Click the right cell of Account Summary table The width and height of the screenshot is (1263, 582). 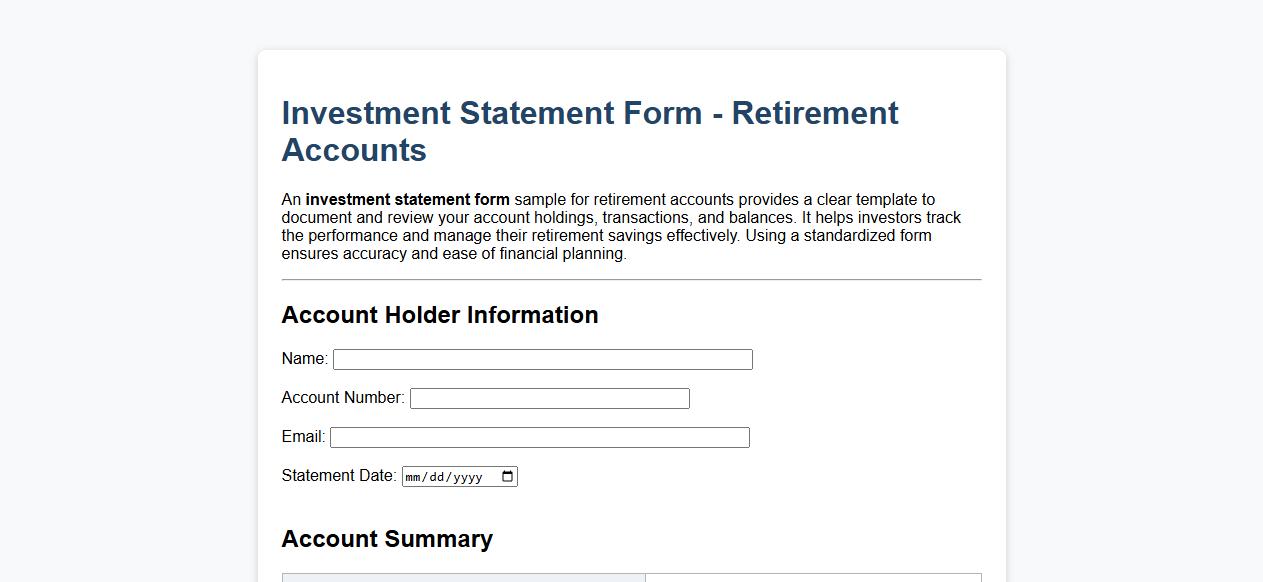coord(810,579)
